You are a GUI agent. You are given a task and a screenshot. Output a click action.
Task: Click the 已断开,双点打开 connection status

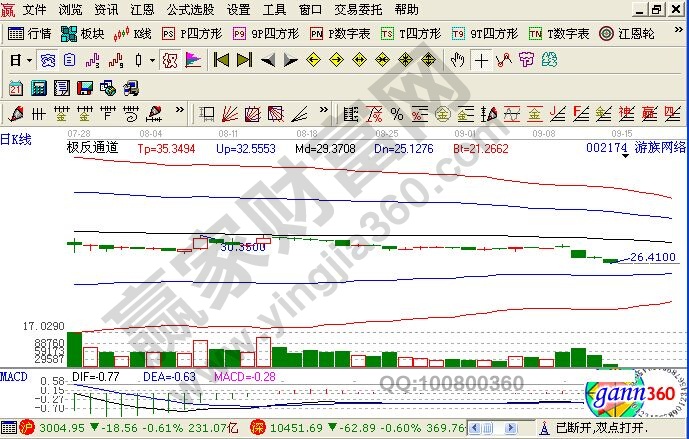click(x=602, y=428)
